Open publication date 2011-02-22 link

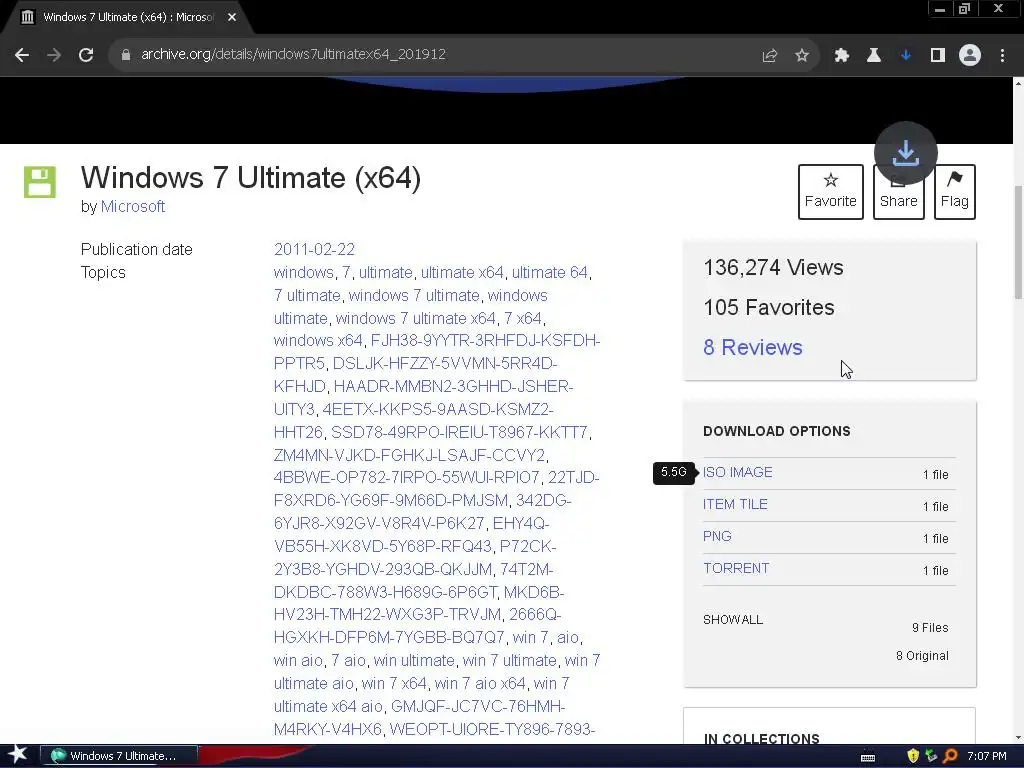(314, 249)
